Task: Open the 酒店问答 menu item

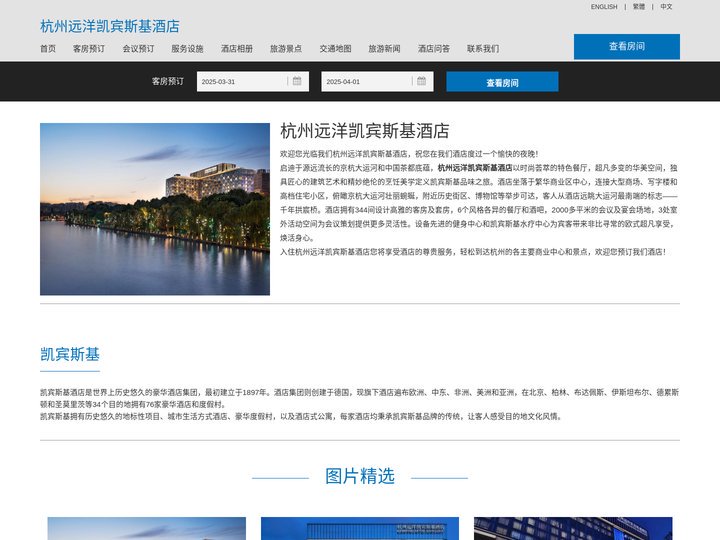Action: [434, 49]
